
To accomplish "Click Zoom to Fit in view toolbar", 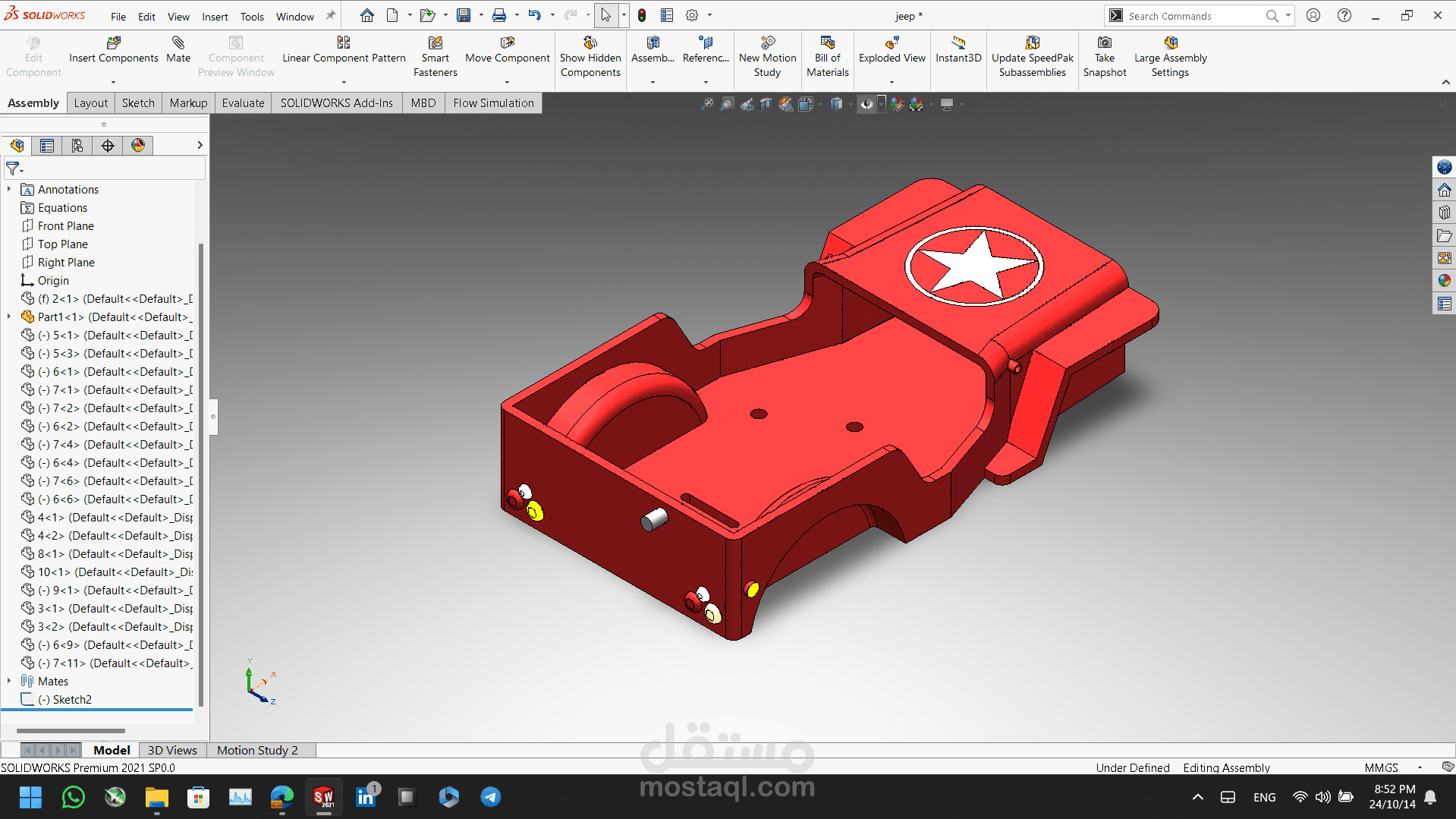I will coord(706,104).
